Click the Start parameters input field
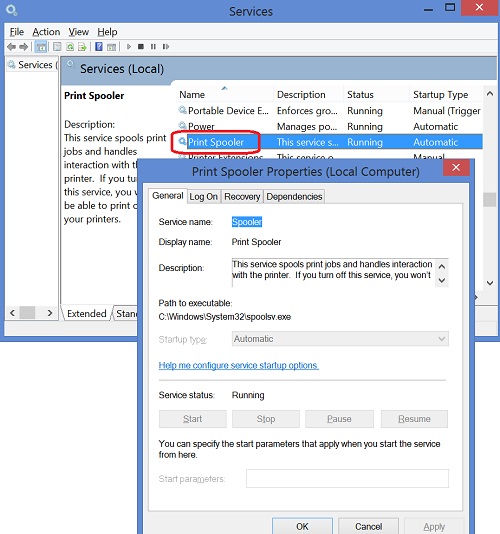The width and height of the screenshot is (500, 534). (347, 478)
